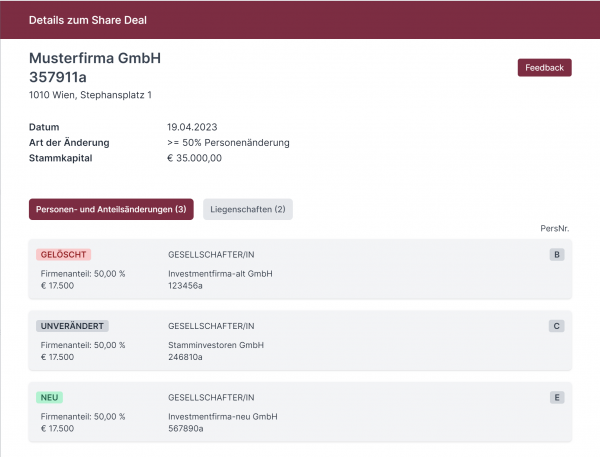Click company register number 567890a
This screenshot has width=600, height=457.
(185, 428)
